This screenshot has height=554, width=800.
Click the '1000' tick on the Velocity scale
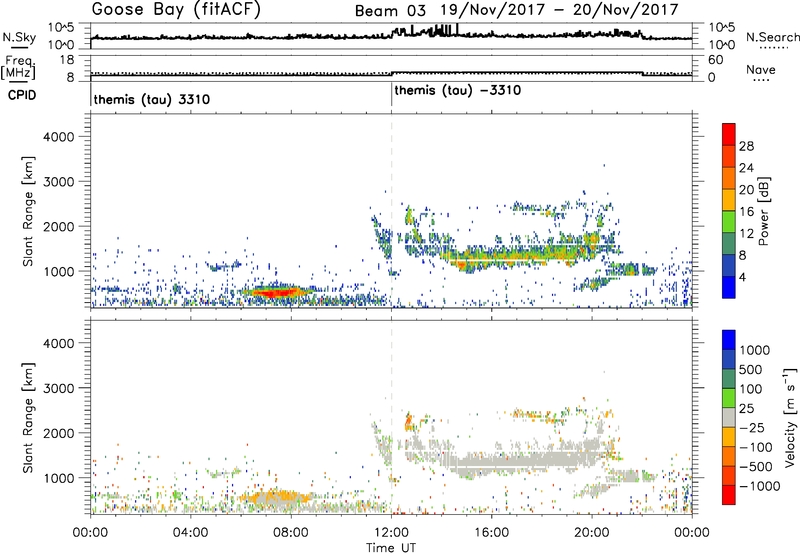pos(755,350)
